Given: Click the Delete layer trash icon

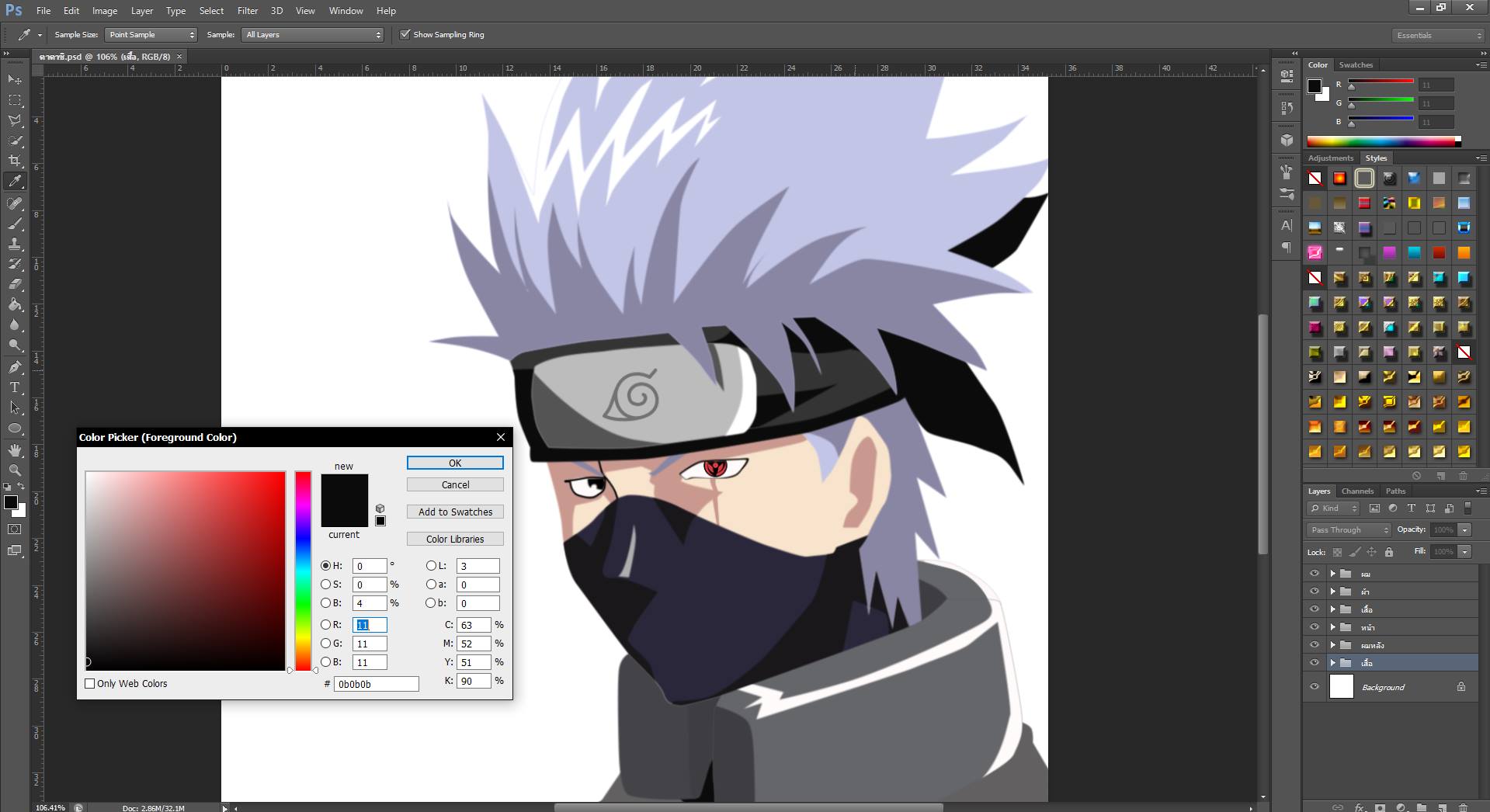Looking at the screenshot, I should tap(1463, 807).
